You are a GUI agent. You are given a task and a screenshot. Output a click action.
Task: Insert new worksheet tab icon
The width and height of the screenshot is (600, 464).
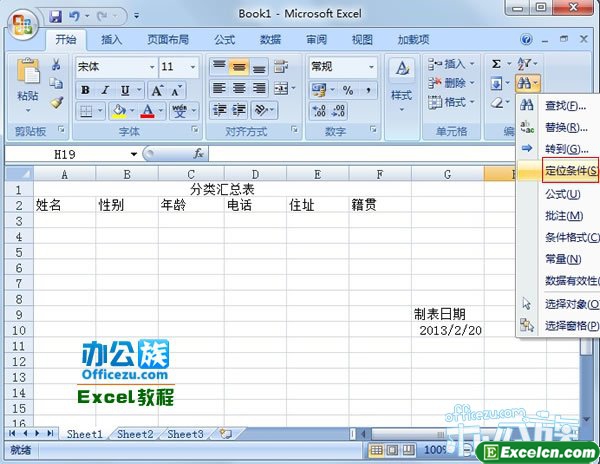(225, 434)
